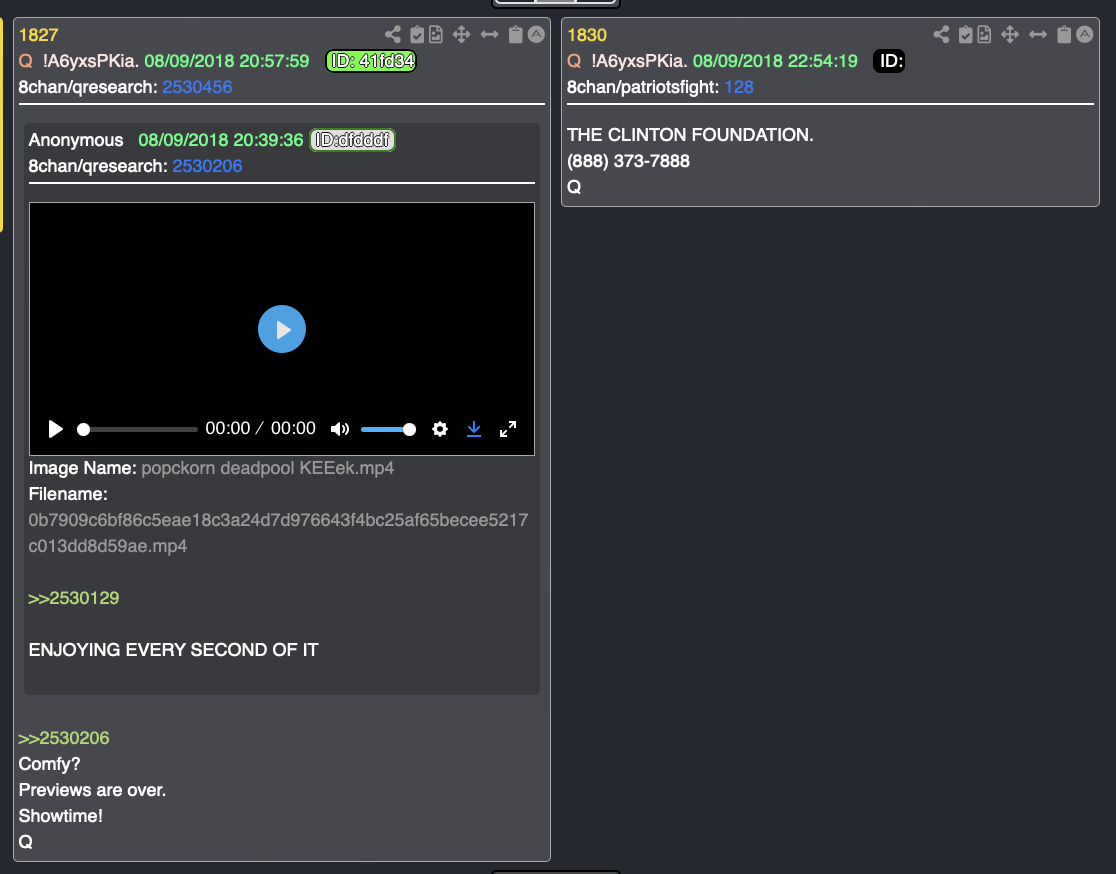Click the video time display 00:00 / 00:00
1116x874 pixels.
[x=260, y=428]
